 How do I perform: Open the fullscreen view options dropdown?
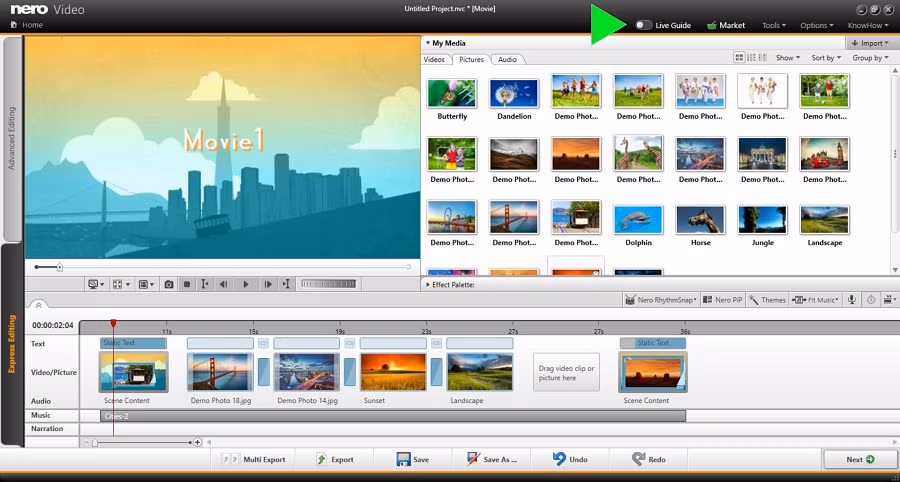[x=121, y=284]
